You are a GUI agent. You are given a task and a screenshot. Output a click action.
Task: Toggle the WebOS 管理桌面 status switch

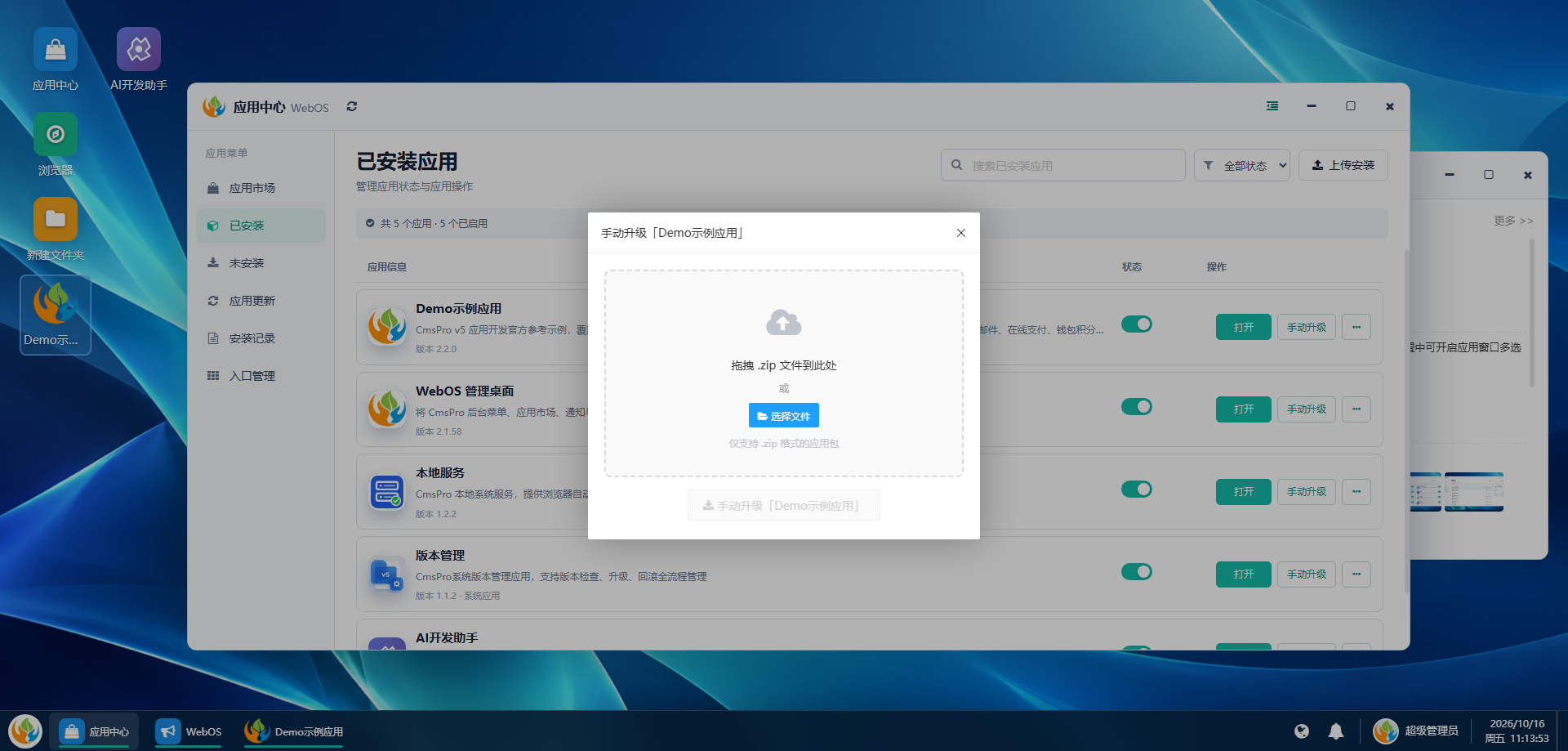pyautogui.click(x=1137, y=407)
